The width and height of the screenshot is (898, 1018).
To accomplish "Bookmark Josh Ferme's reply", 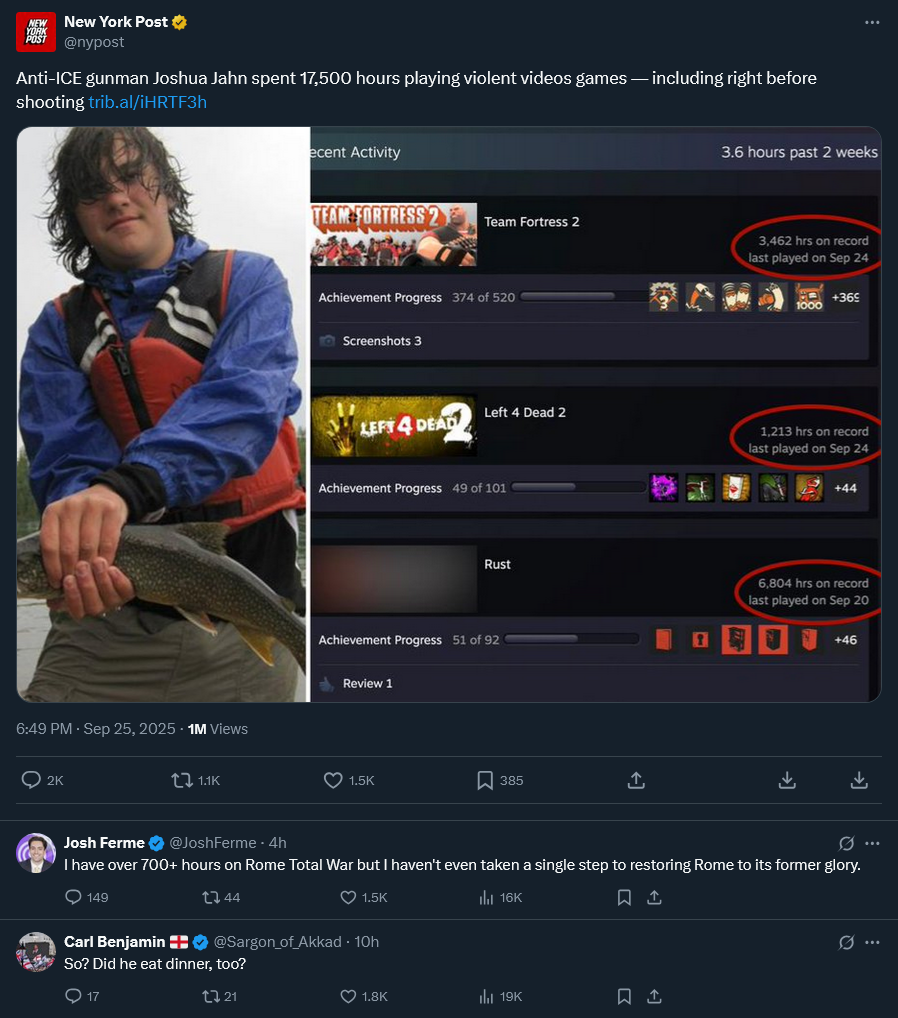I will click(624, 897).
